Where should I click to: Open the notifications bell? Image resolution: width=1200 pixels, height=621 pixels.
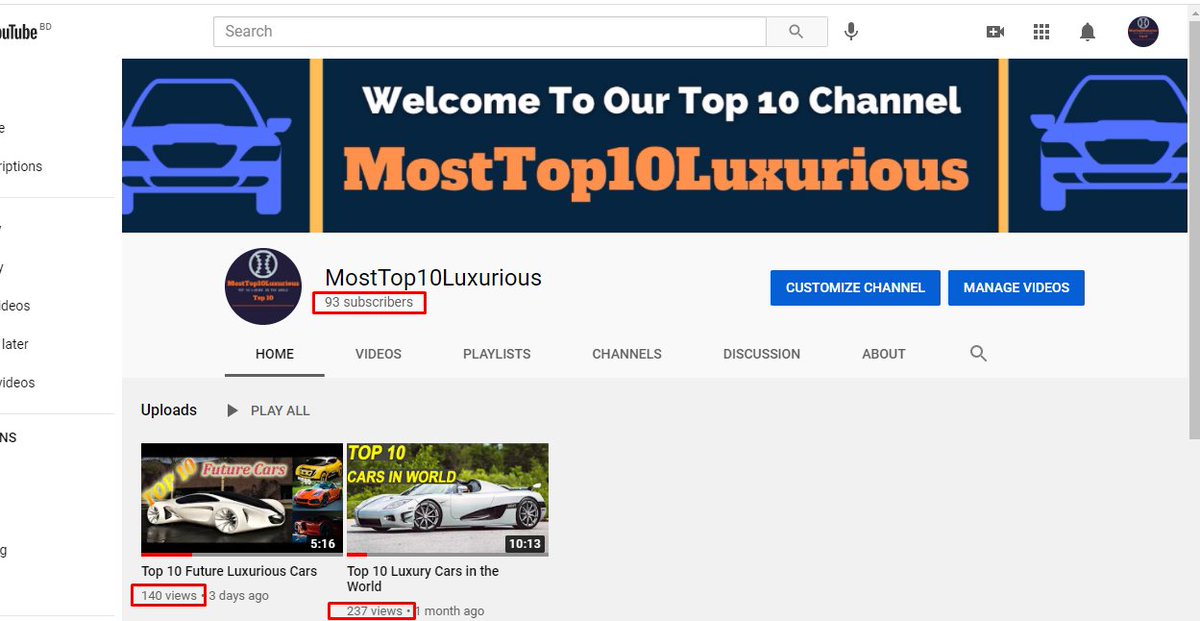[x=1088, y=32]
